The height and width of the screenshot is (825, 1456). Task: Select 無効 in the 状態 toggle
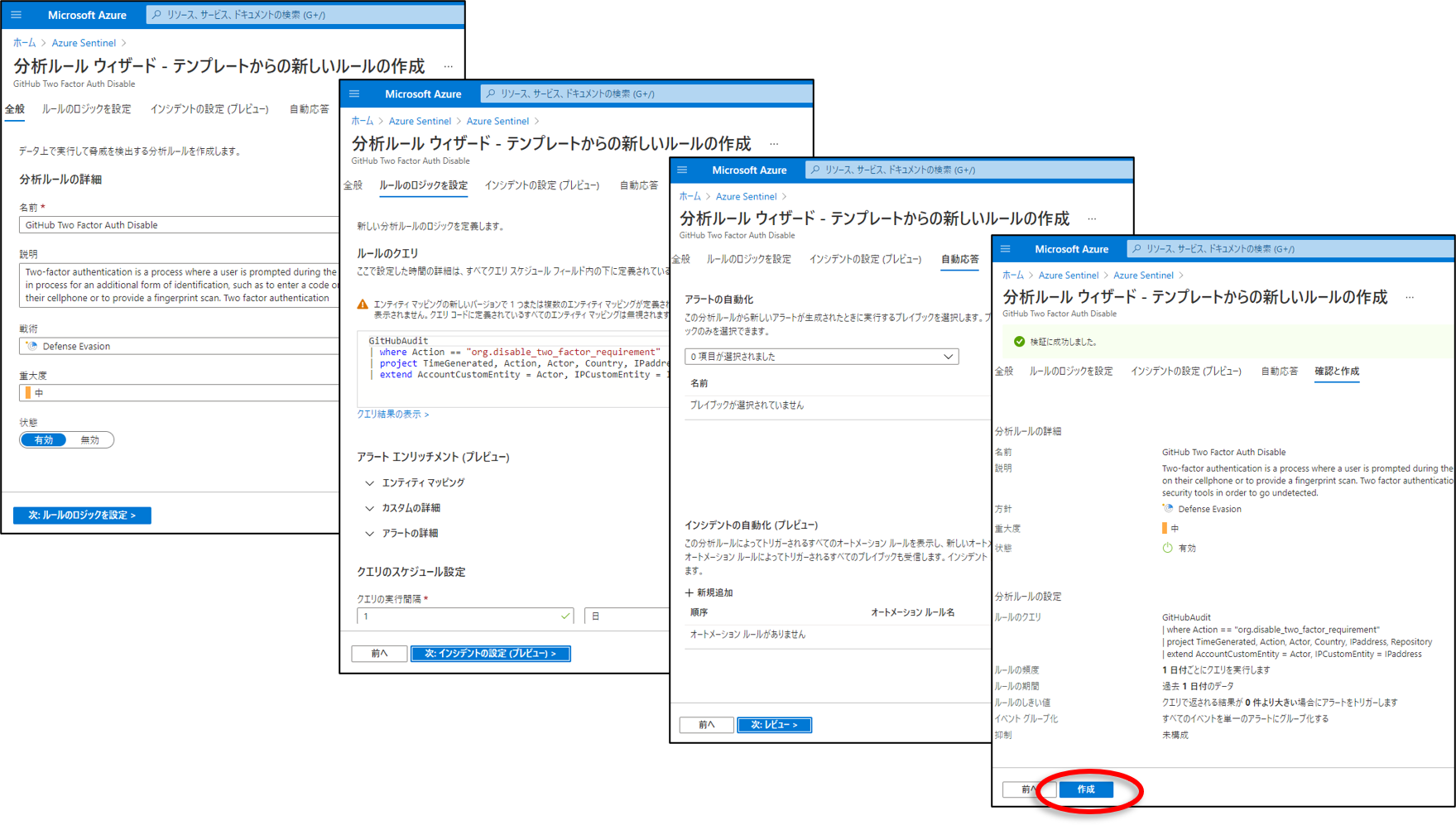click(89, 440)
